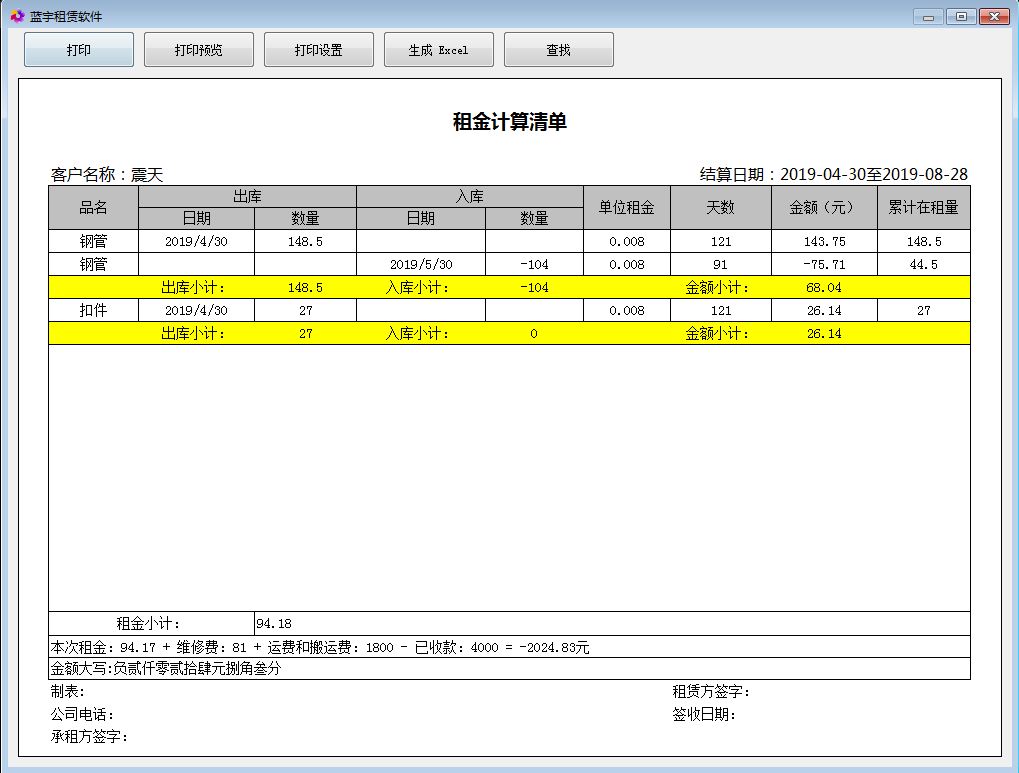Open 打印设置 print settings

318,50
